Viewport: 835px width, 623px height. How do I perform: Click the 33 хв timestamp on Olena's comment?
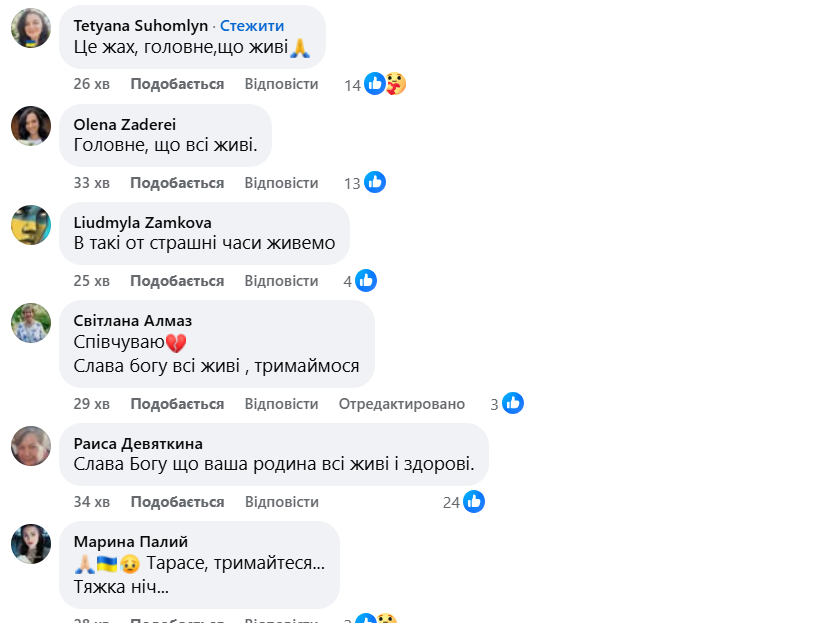tap(92, 183)
